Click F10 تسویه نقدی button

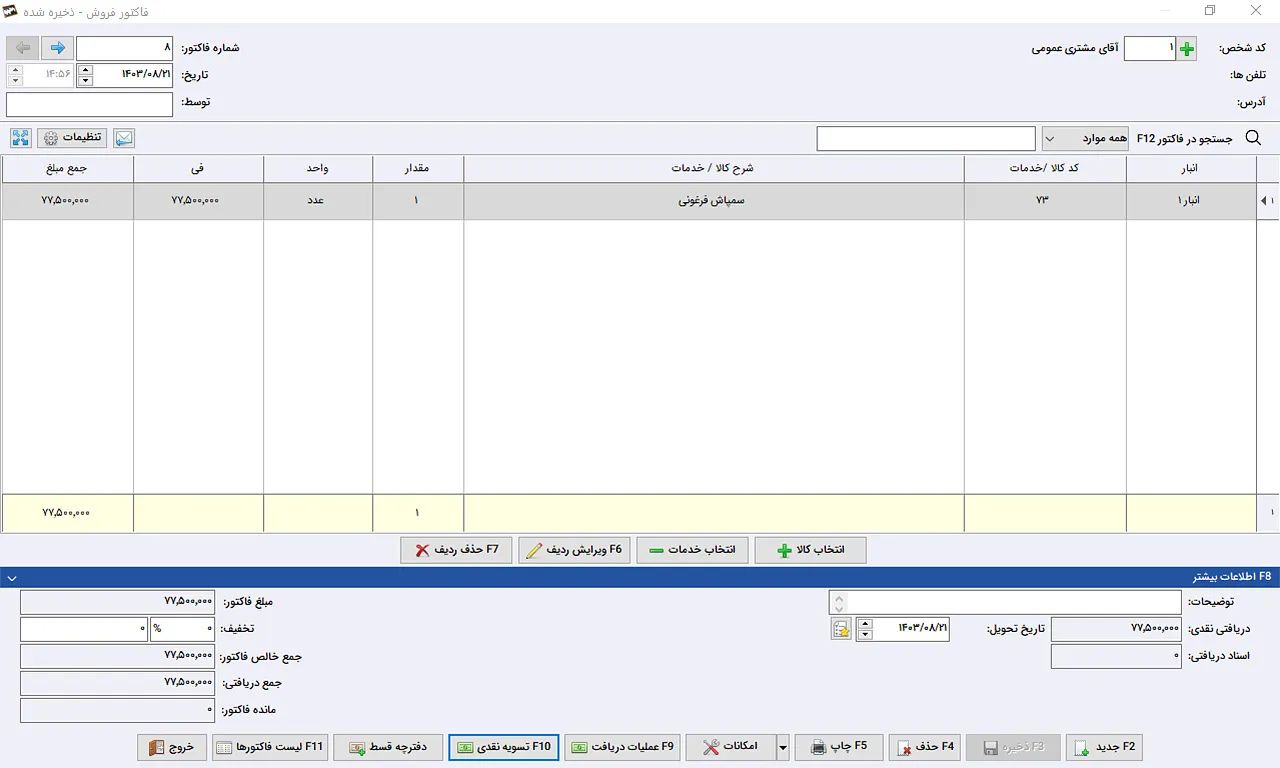point(503,747)
